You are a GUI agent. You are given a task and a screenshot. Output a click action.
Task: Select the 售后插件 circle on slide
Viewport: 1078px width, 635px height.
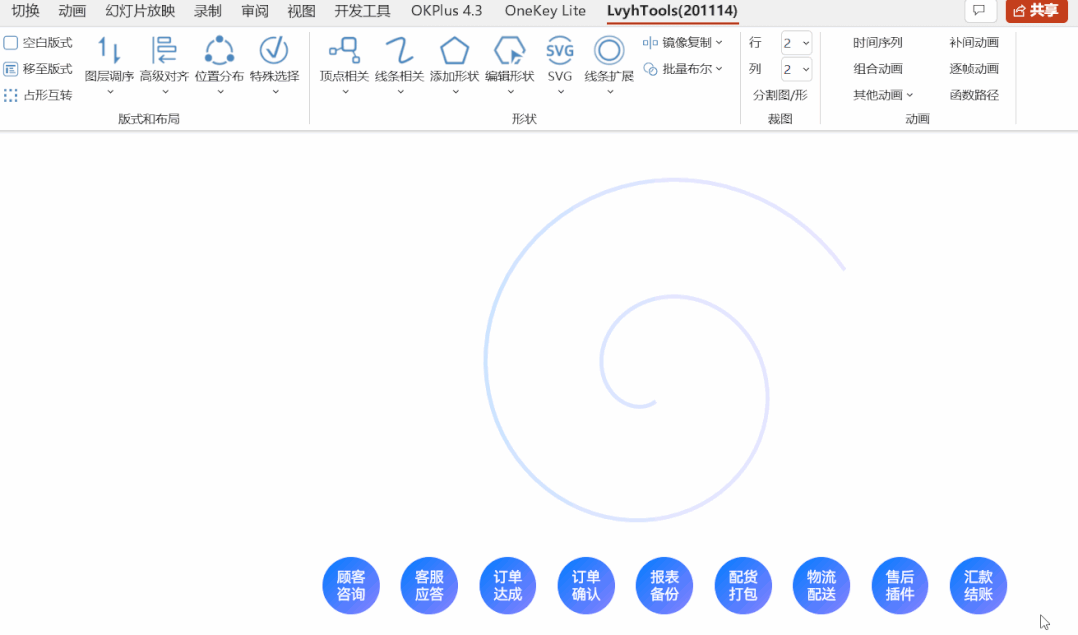point(899,586)
